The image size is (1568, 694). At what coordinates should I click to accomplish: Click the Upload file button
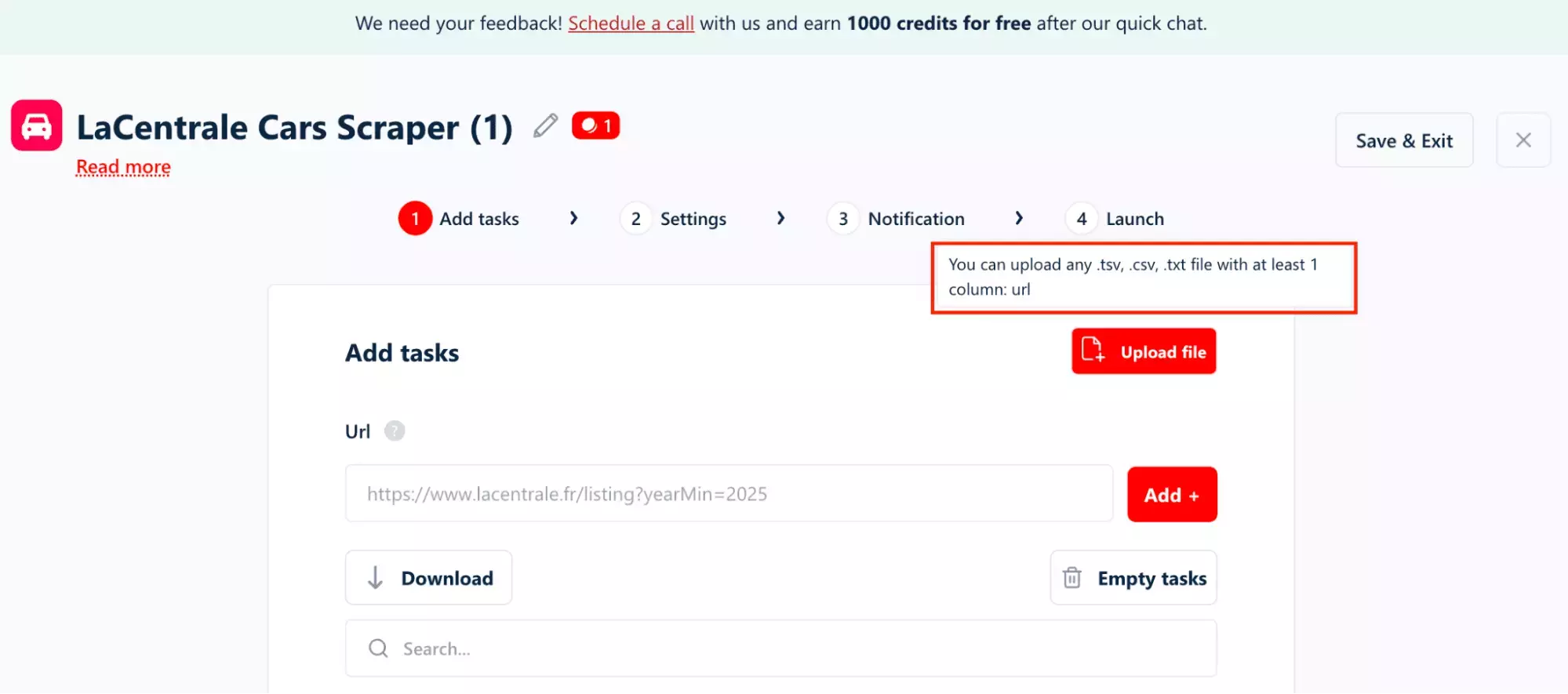point(1144,351)
